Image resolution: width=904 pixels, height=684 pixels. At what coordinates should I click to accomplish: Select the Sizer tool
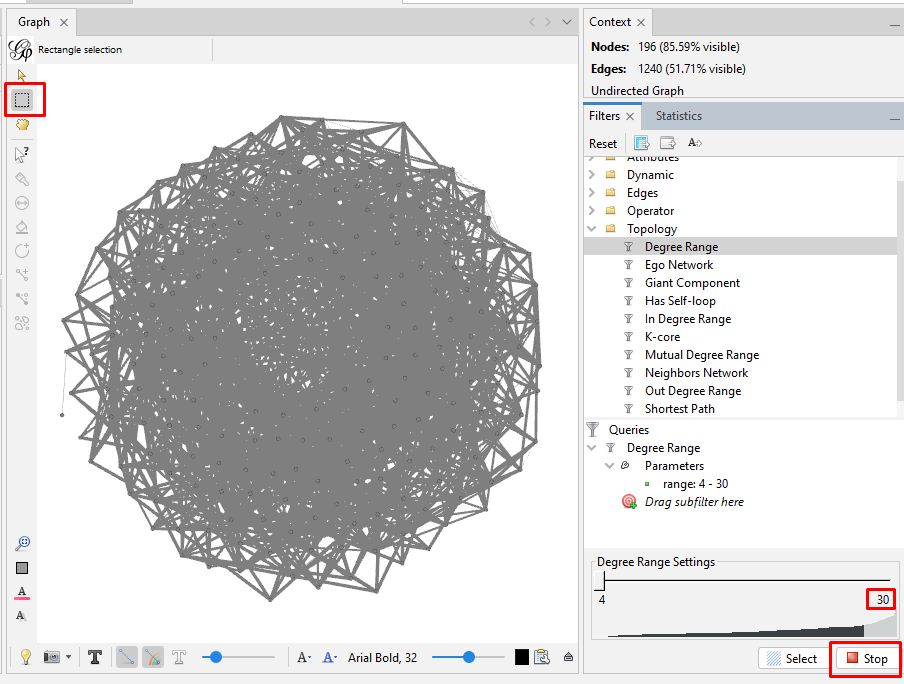coord(22,203)
